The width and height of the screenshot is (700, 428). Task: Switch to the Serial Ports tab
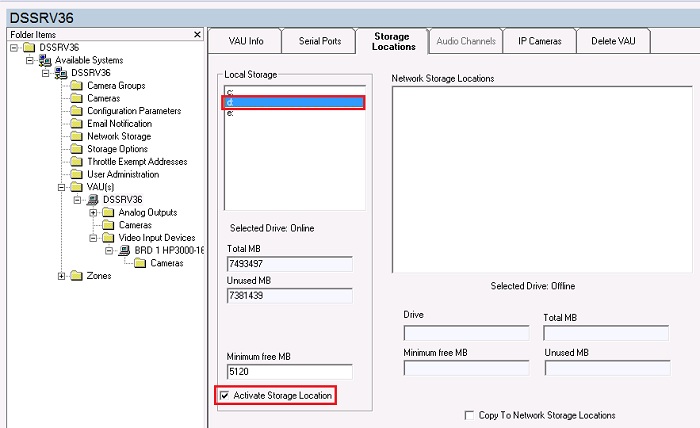(x=320, y=41)
